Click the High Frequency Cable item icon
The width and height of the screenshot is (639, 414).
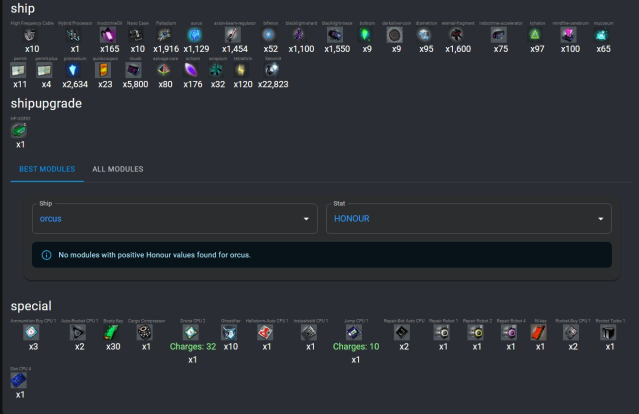click(32, 34)
